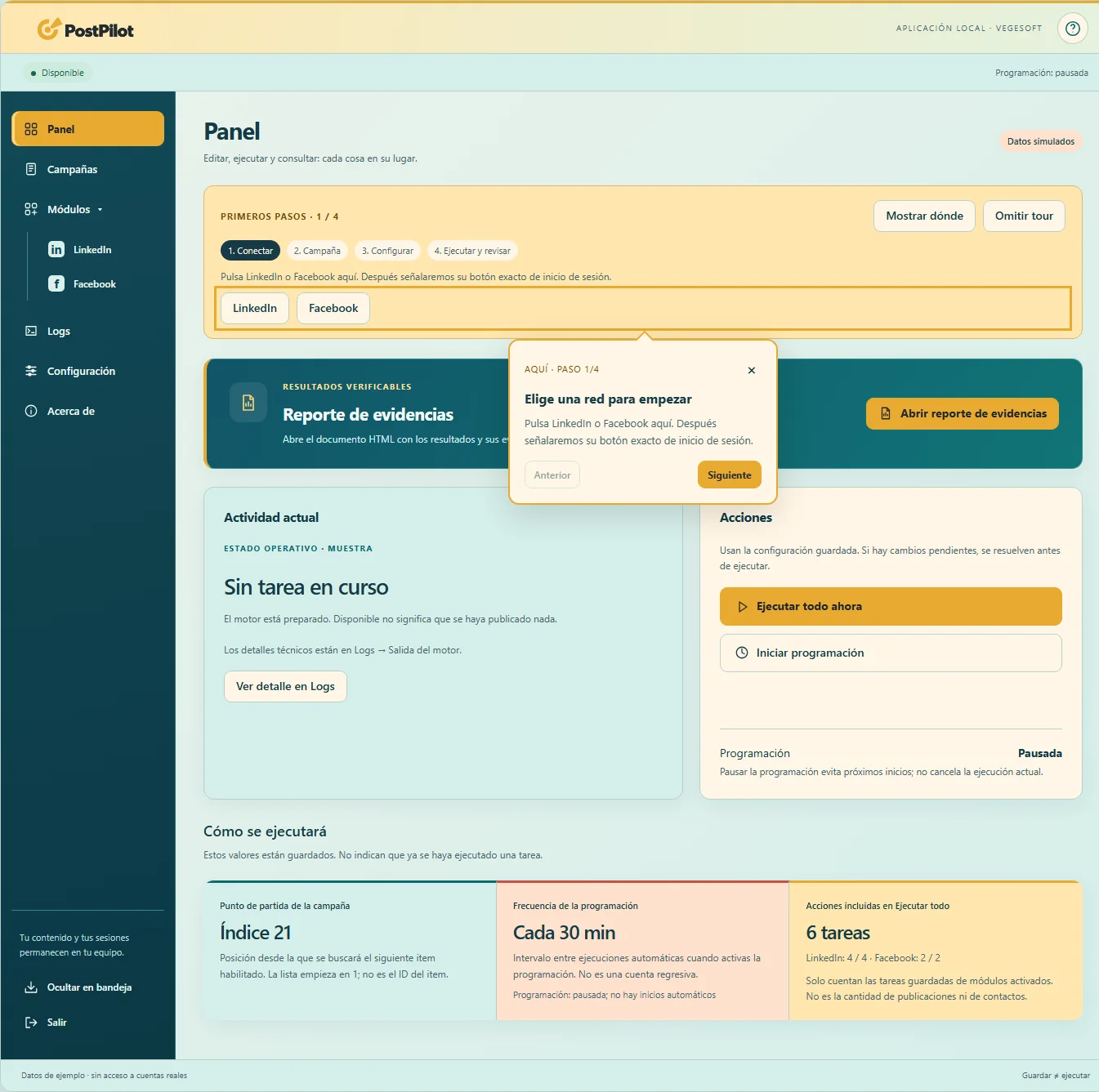This screenshot has width=1099, height=1092.
Task: Click the Salir exit icon
Action: coord(31,1023)
